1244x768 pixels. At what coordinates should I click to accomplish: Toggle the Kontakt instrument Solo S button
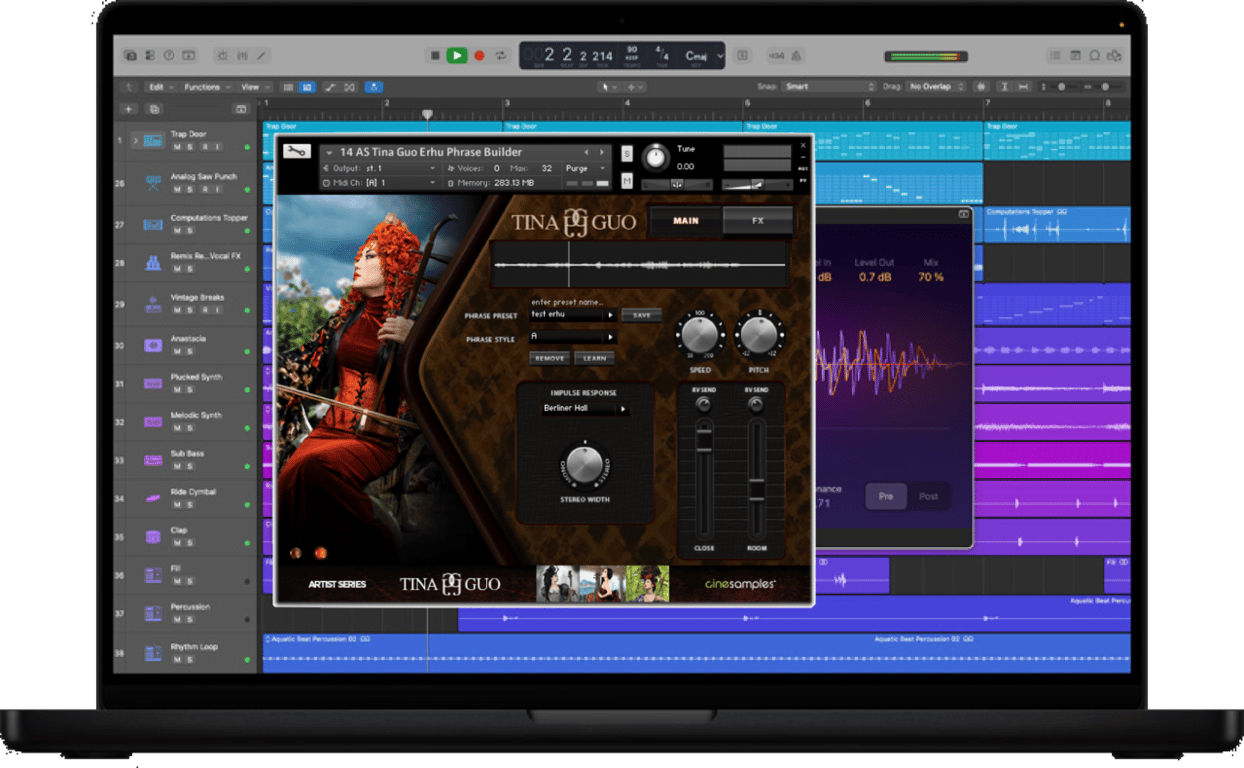(x=627, y=154)
